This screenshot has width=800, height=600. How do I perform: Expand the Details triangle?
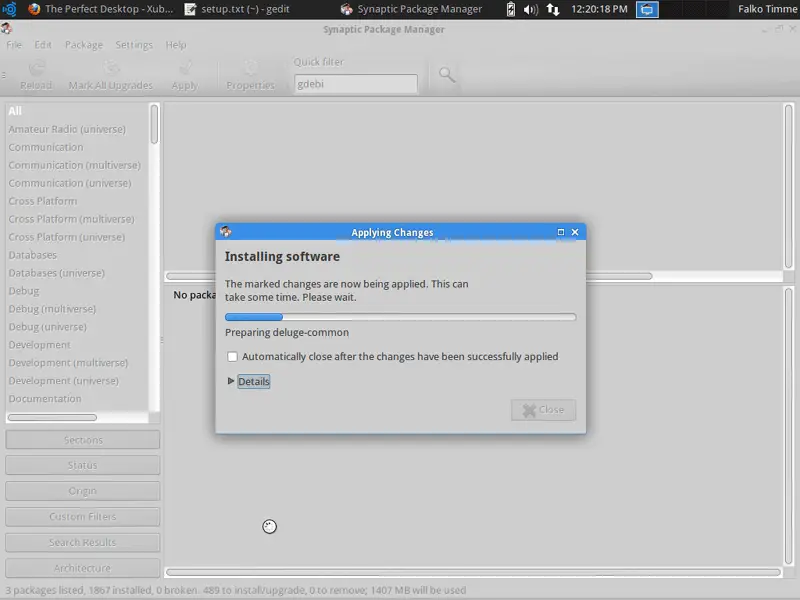tap(231, 381)
